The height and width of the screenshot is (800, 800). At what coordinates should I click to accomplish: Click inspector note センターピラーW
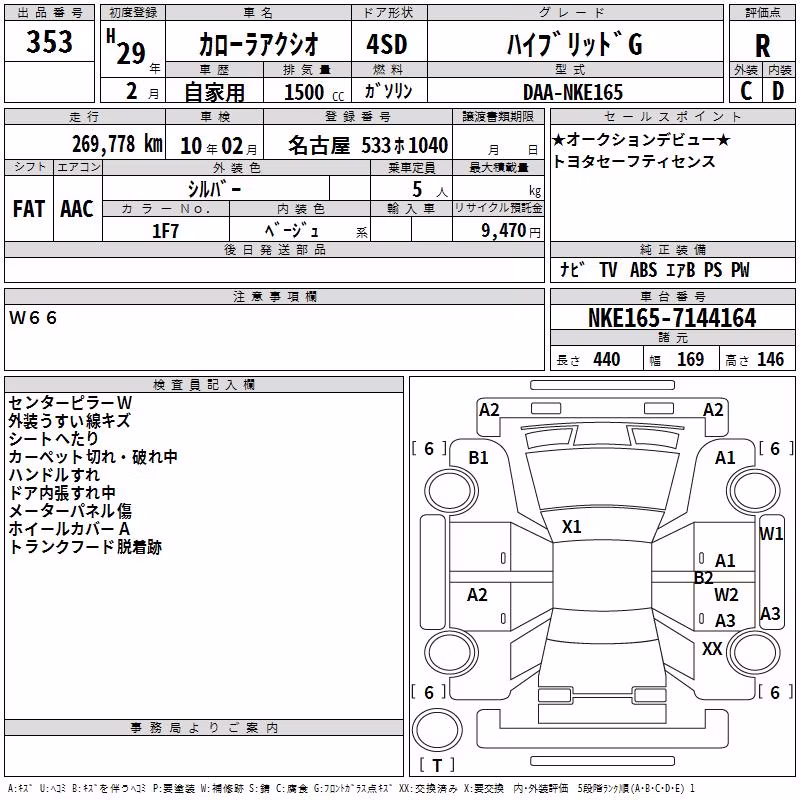click(x=70, y=403)
